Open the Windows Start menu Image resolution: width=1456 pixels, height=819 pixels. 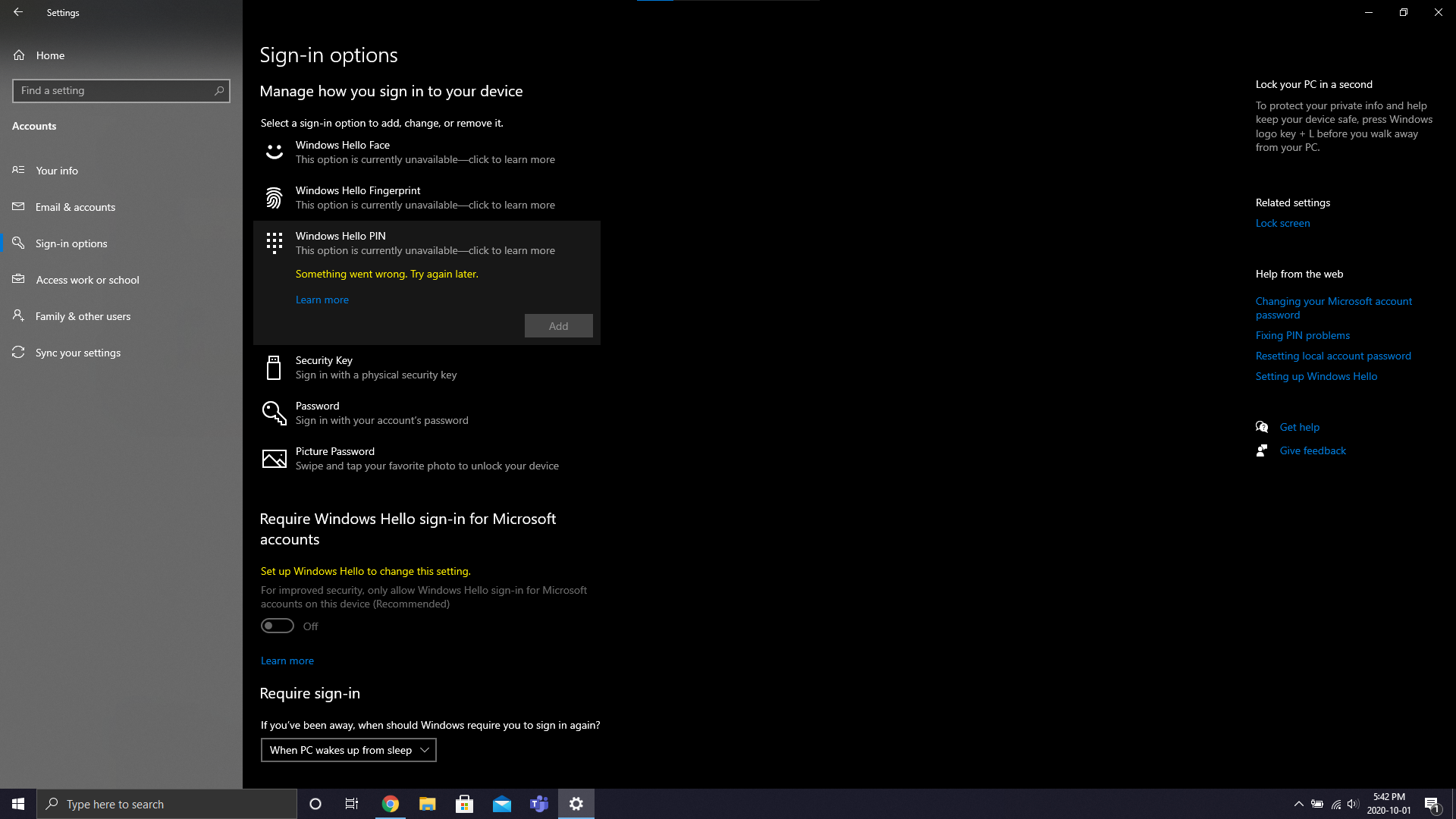pos(18,804)
